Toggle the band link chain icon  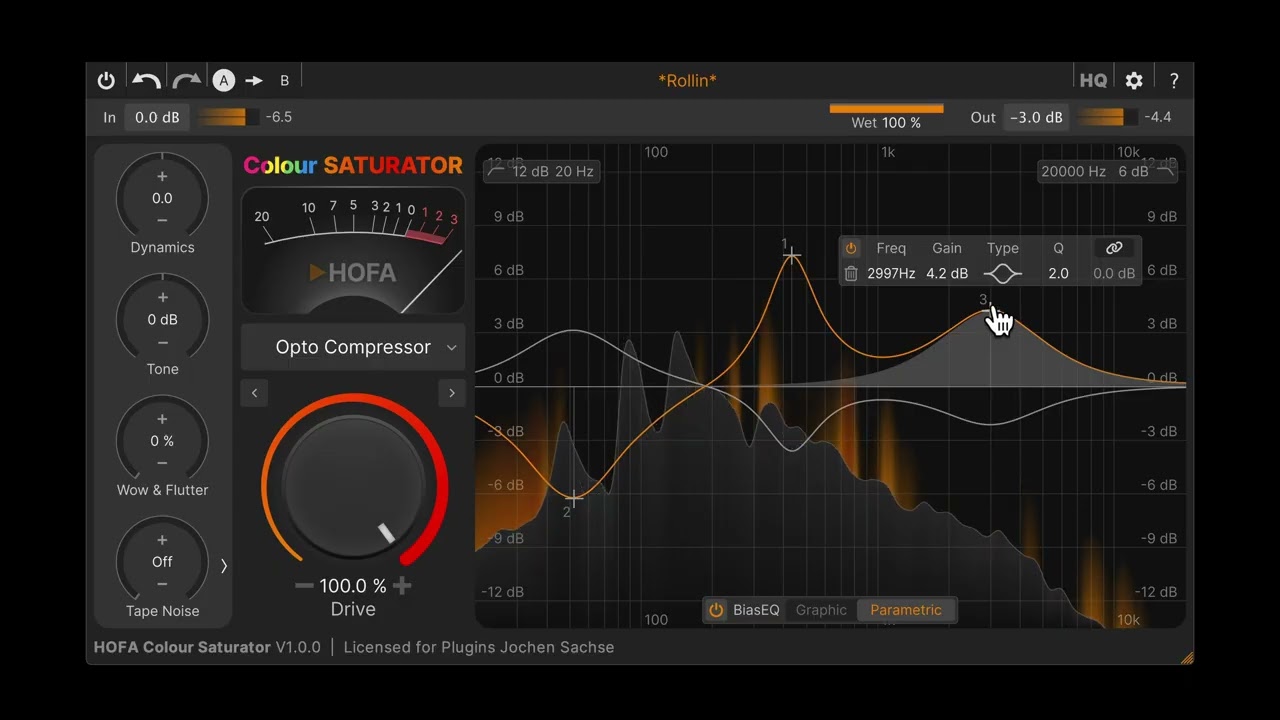coord(1114,248)
